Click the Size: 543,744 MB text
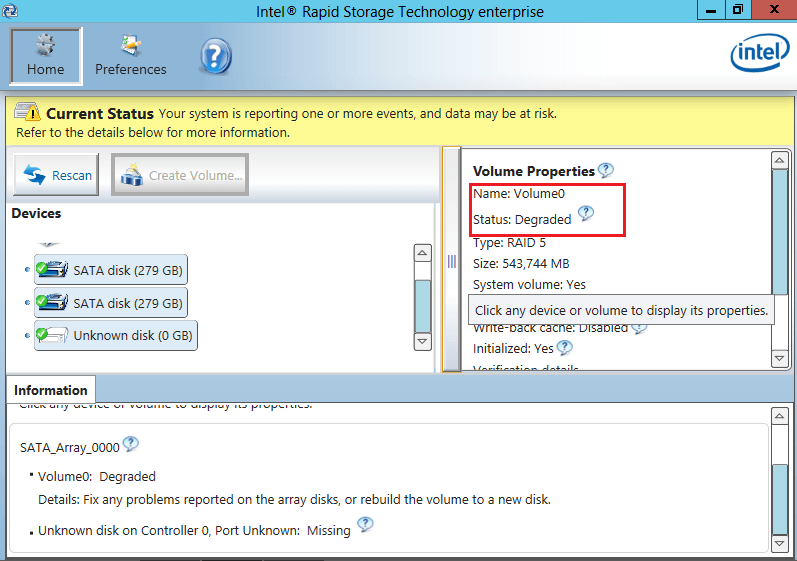797x561 pixels. point(521,263)
